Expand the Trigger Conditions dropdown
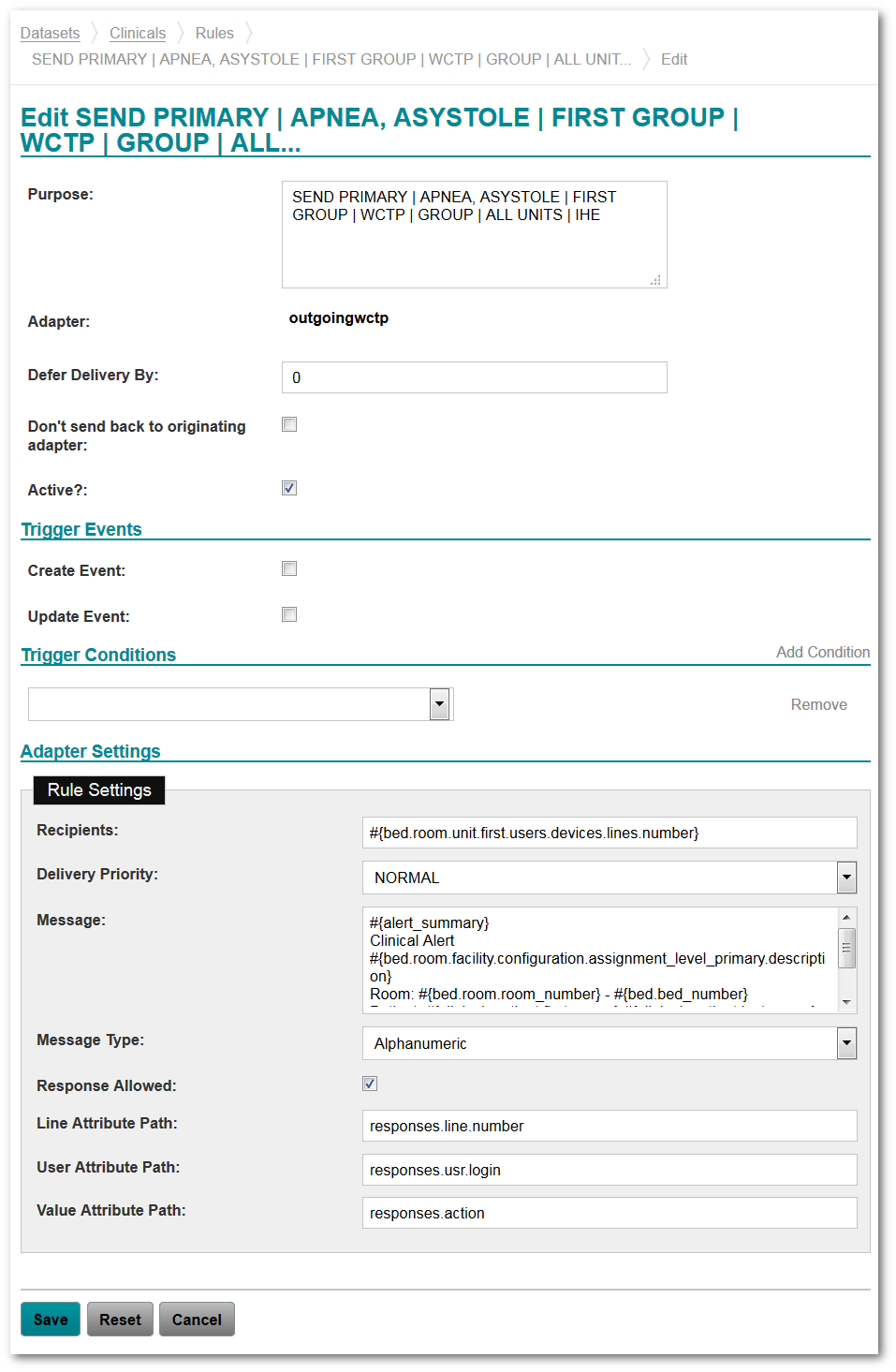896x1372 pixels. [439, 704]
